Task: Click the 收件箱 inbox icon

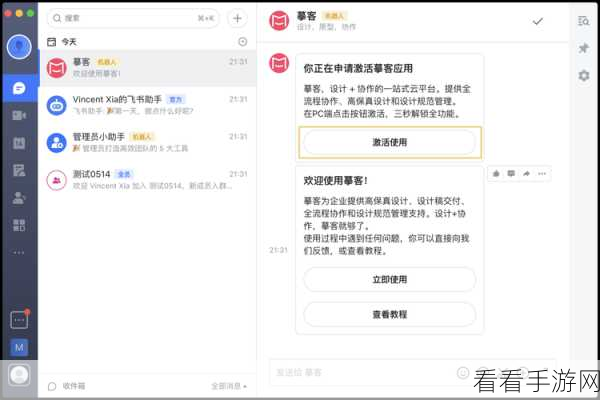Action: 52,386
